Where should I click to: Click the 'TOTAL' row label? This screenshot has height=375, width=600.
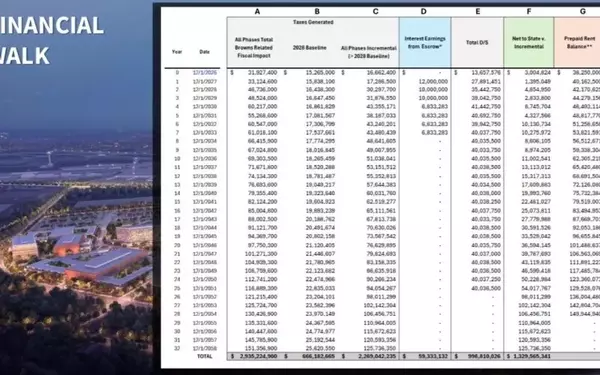[205, 356]
